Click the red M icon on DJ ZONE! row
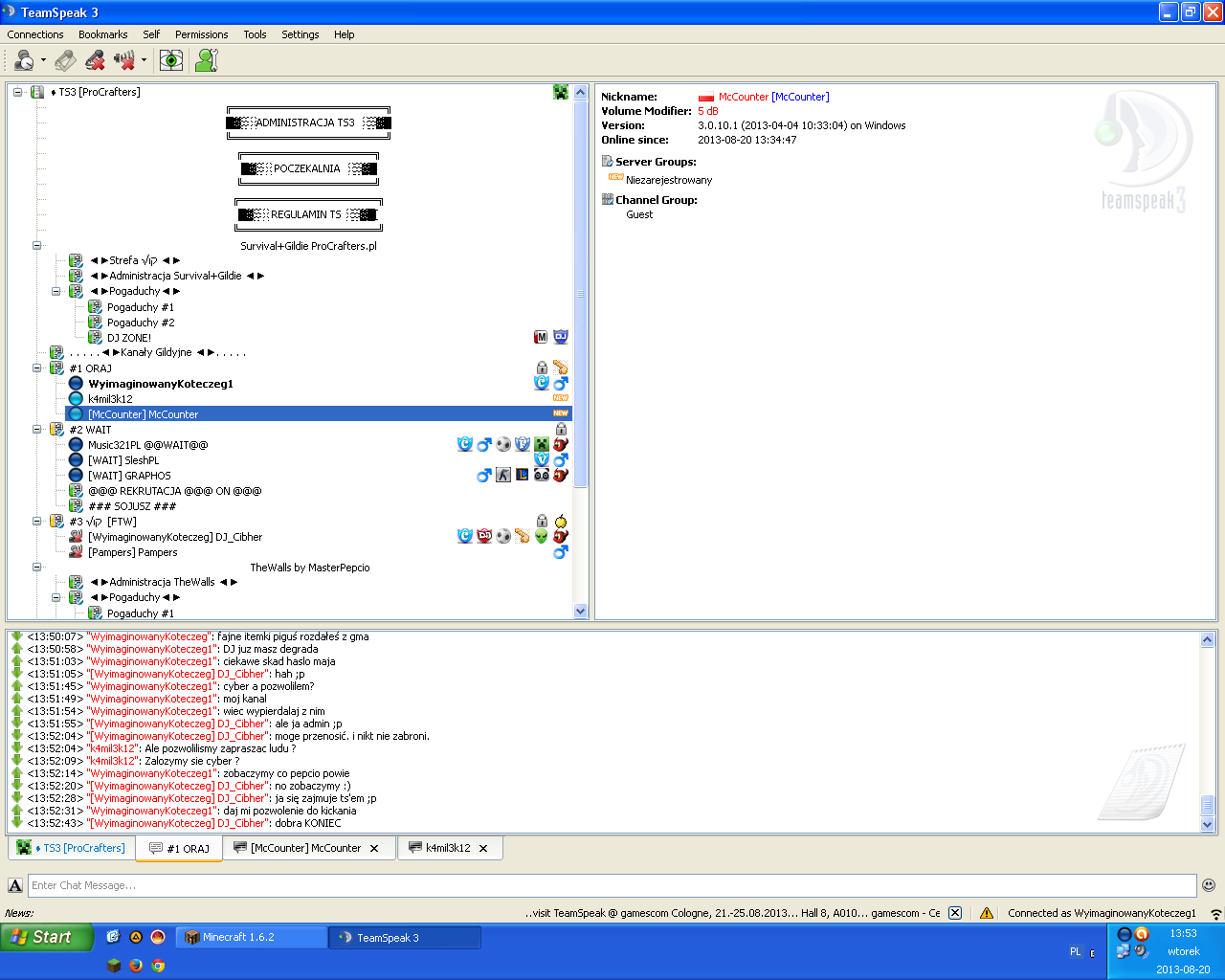The height and width of the screenshot is (980, 1225). 541,337
